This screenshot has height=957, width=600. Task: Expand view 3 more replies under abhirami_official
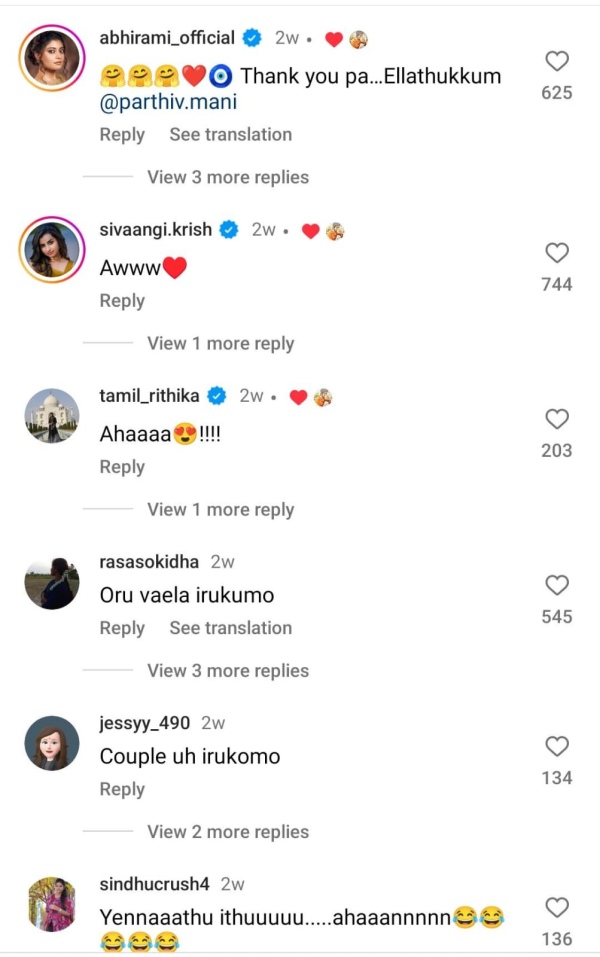tap(228, 177)
